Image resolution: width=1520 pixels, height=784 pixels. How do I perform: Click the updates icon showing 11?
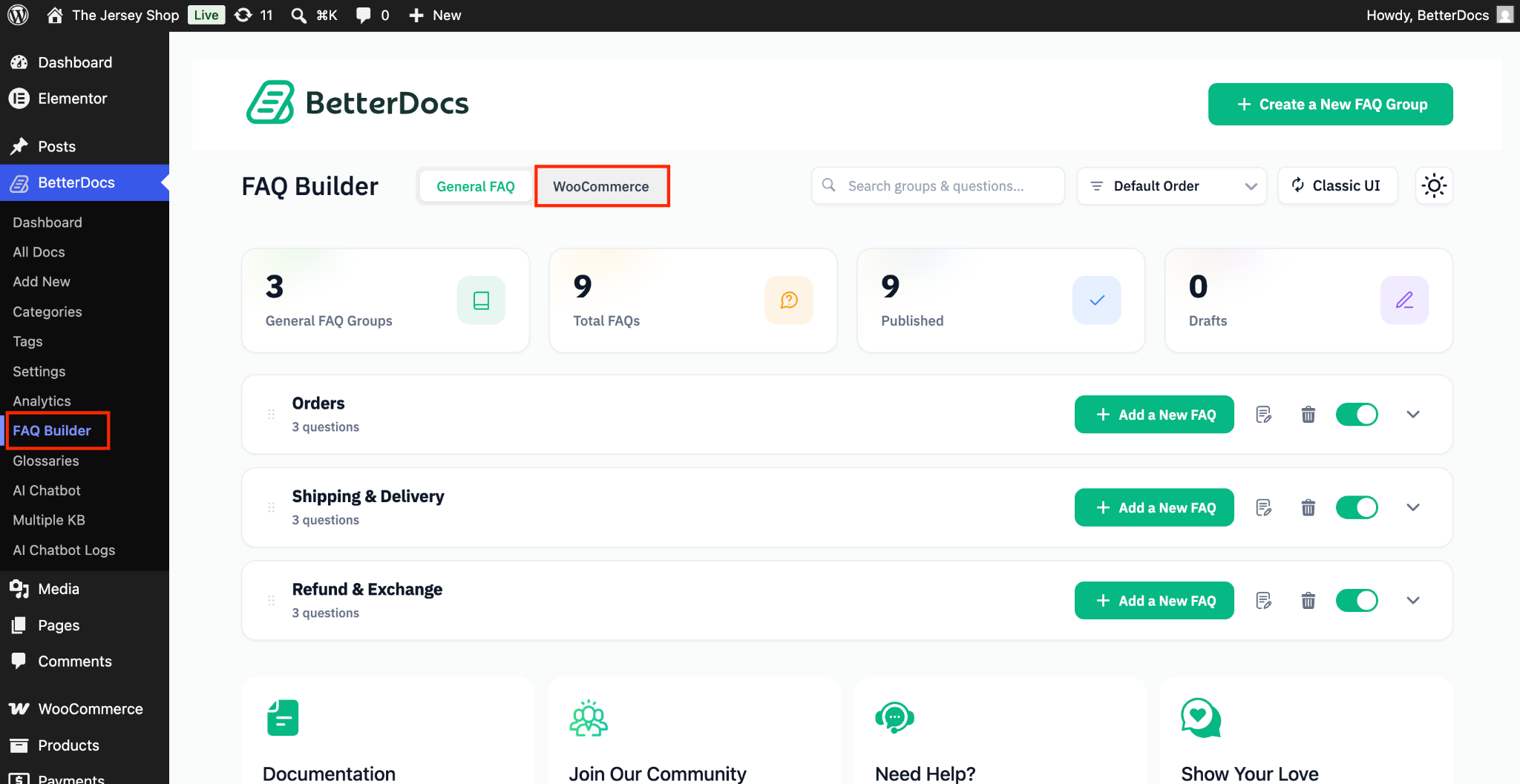(x=243, y=15)
